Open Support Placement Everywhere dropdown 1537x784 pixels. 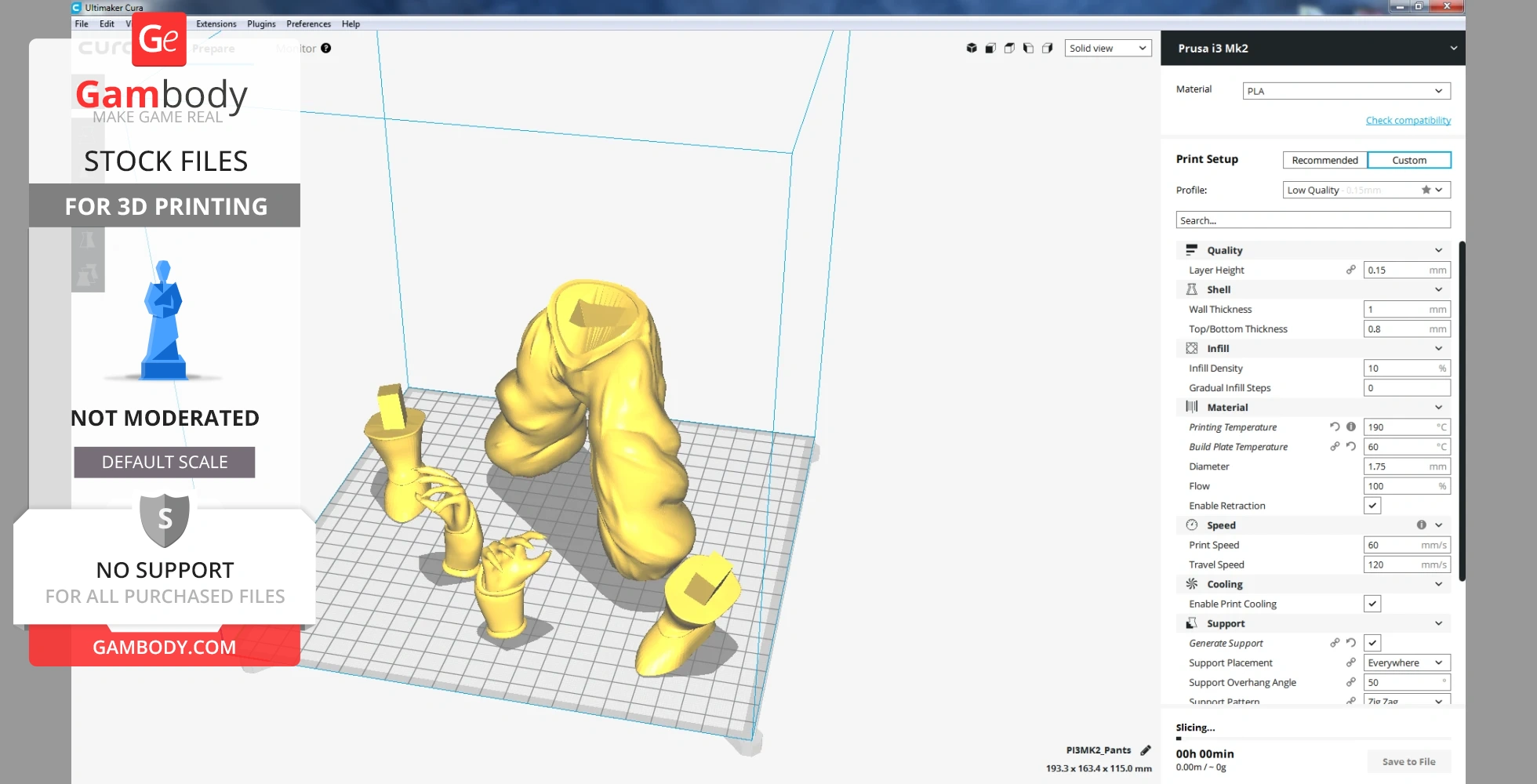[1406, 662]
